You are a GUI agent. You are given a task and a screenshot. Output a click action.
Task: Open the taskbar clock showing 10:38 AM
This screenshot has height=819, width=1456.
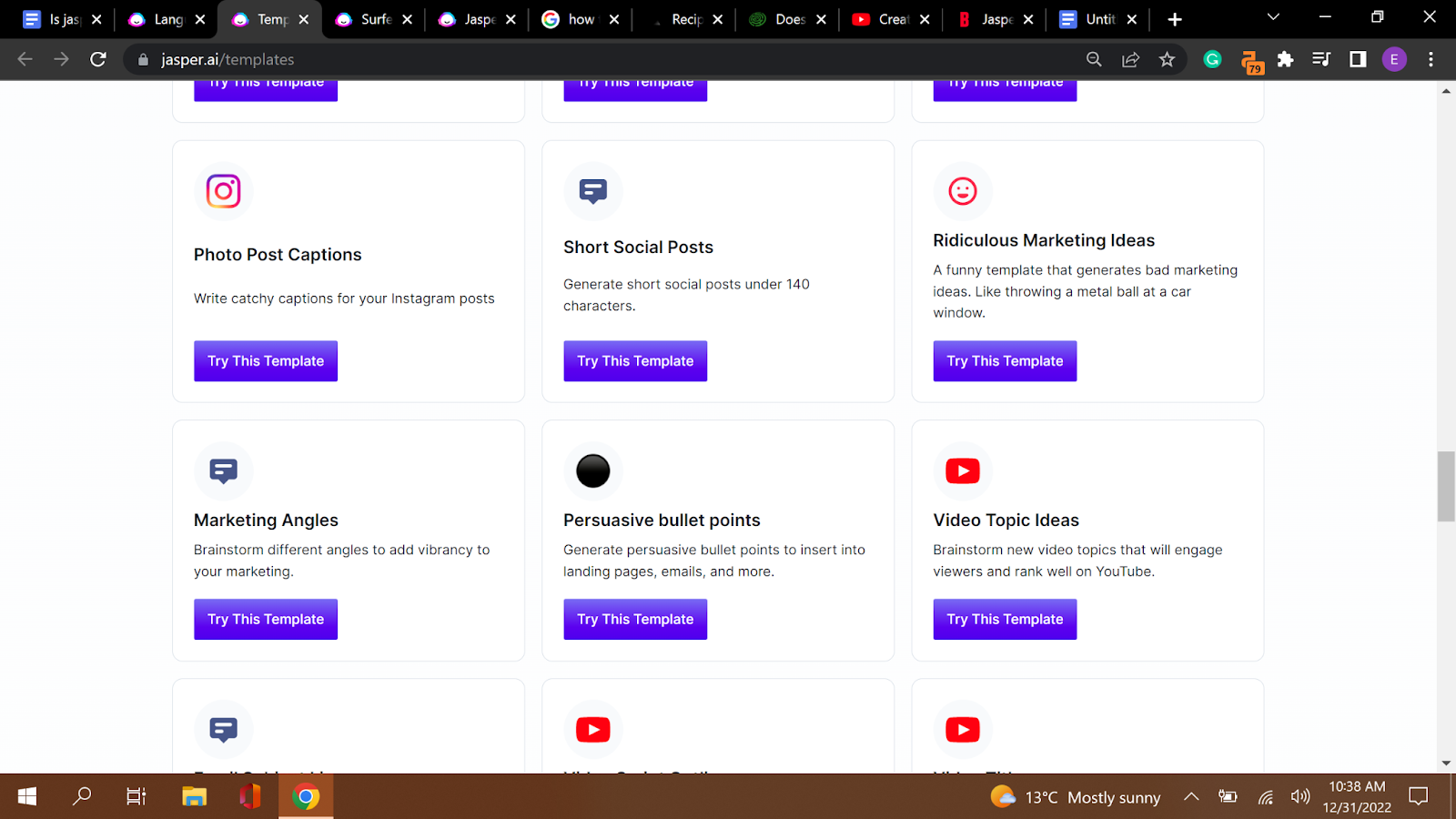pos(1357,797)
